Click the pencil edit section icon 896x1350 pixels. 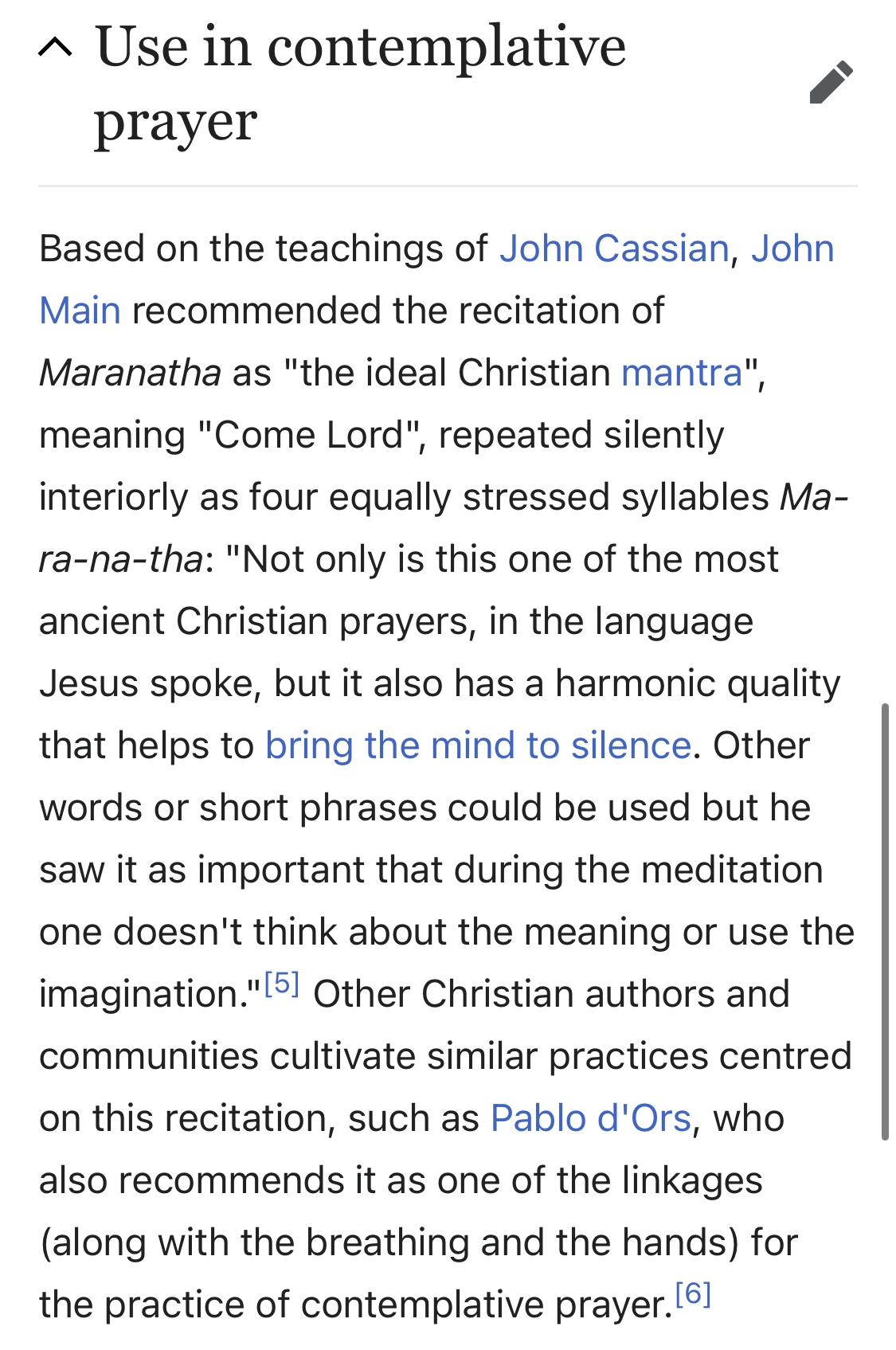pyautogui.click(x=831, y=82)
